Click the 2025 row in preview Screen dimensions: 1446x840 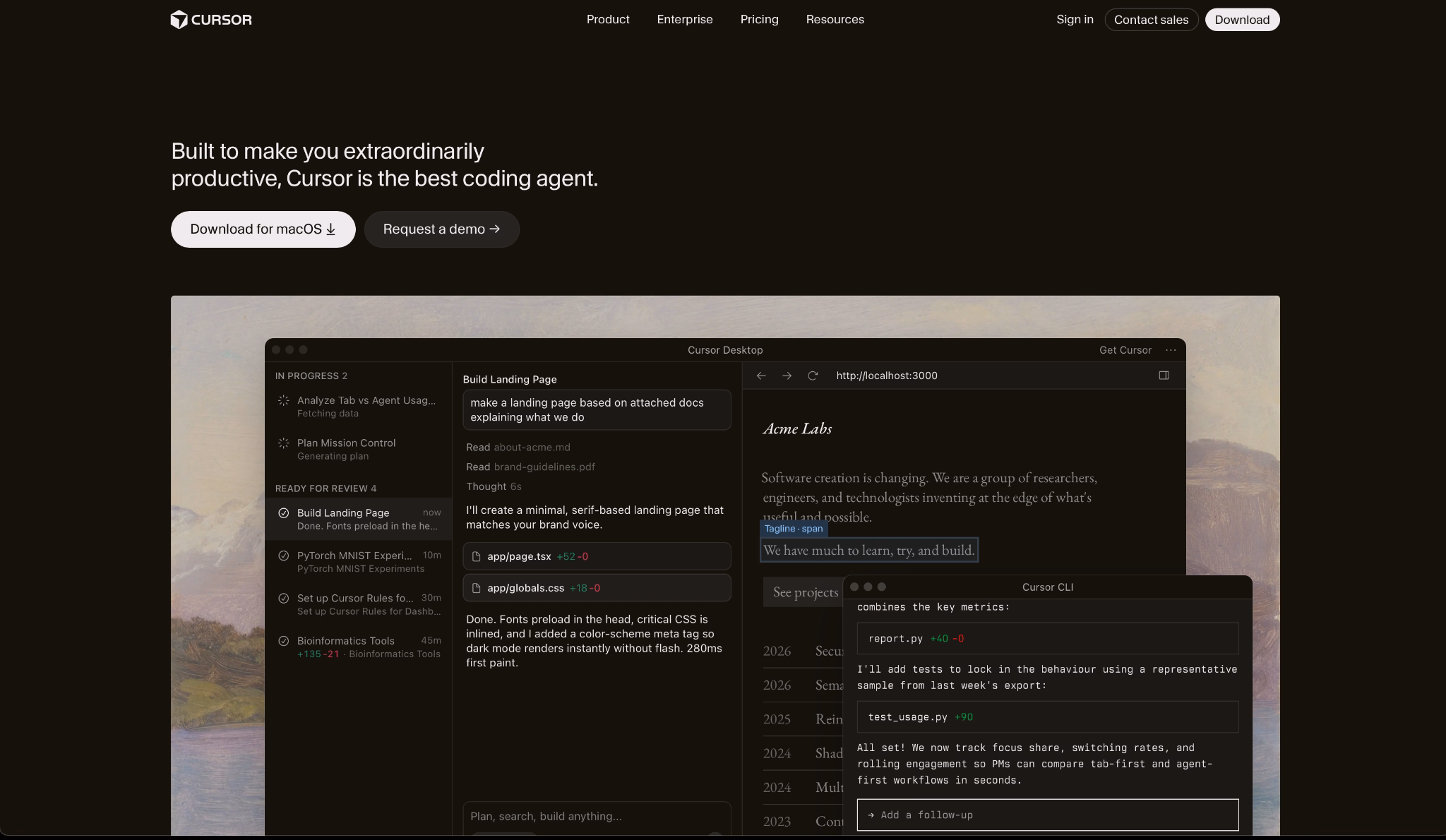[803, 719]
